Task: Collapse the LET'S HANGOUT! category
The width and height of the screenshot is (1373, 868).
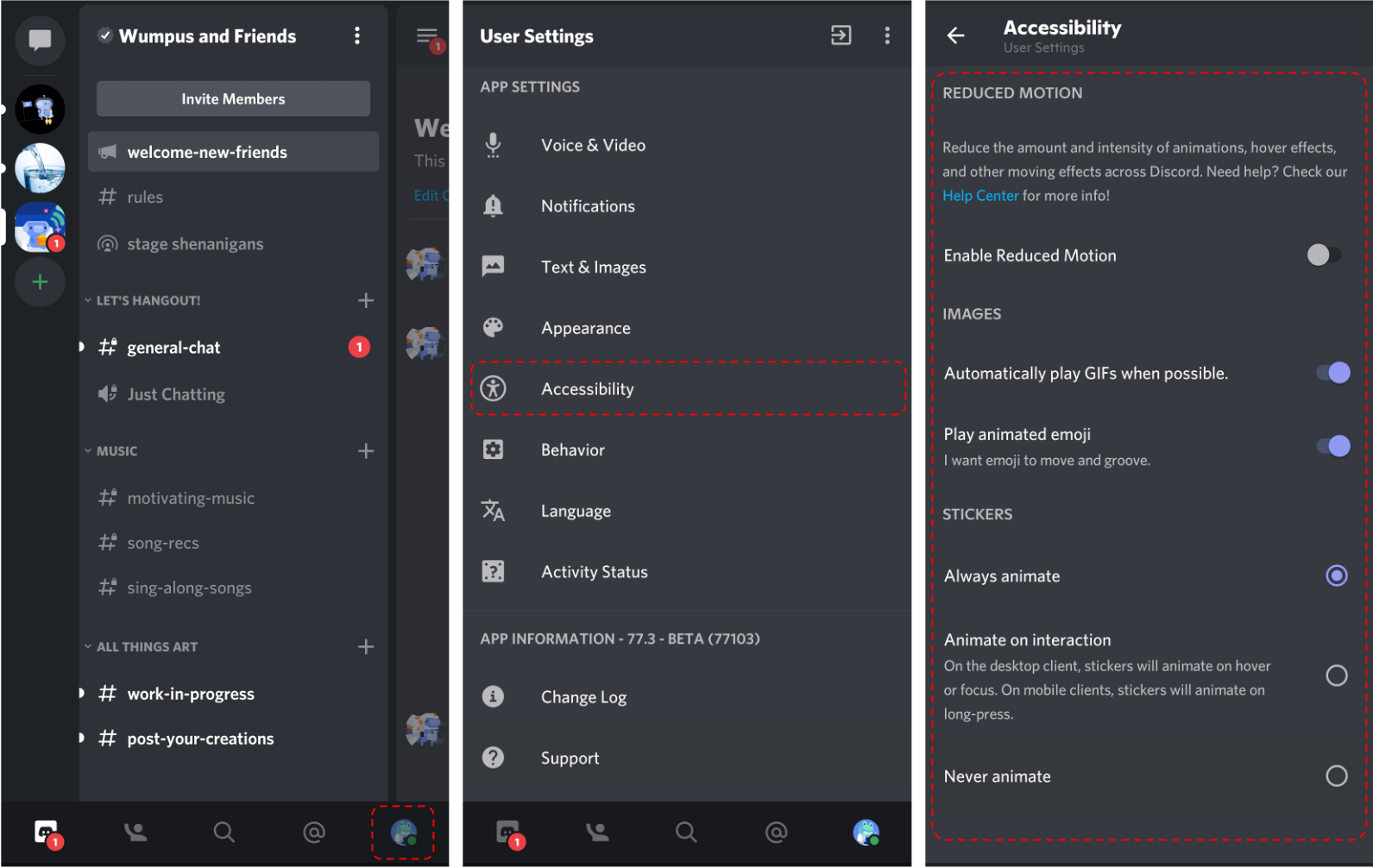Action: (x=143, y=300)
